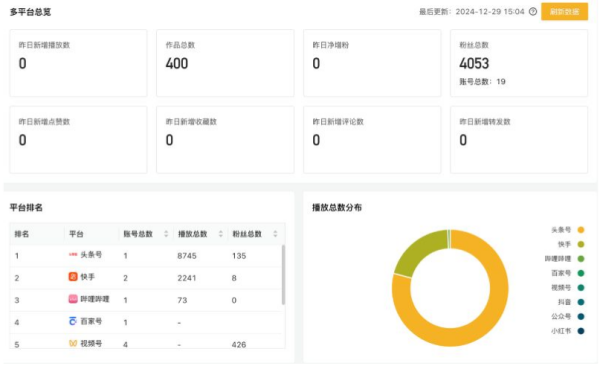The image size is (600, 369).
Task: Click the 作品总数 400 card
Action: coord(225,63)
